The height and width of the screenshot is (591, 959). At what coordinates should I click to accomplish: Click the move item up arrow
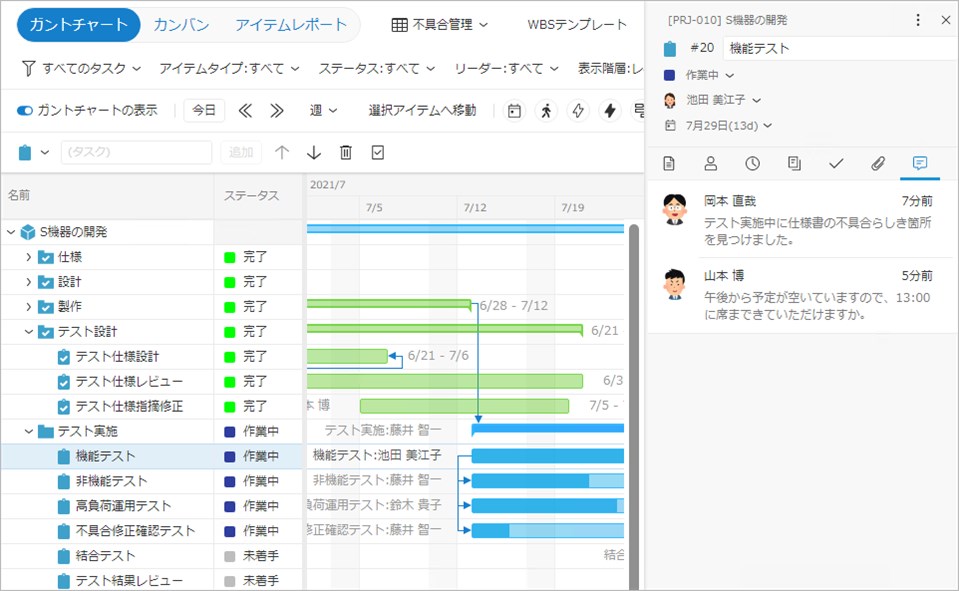[282, 152]
